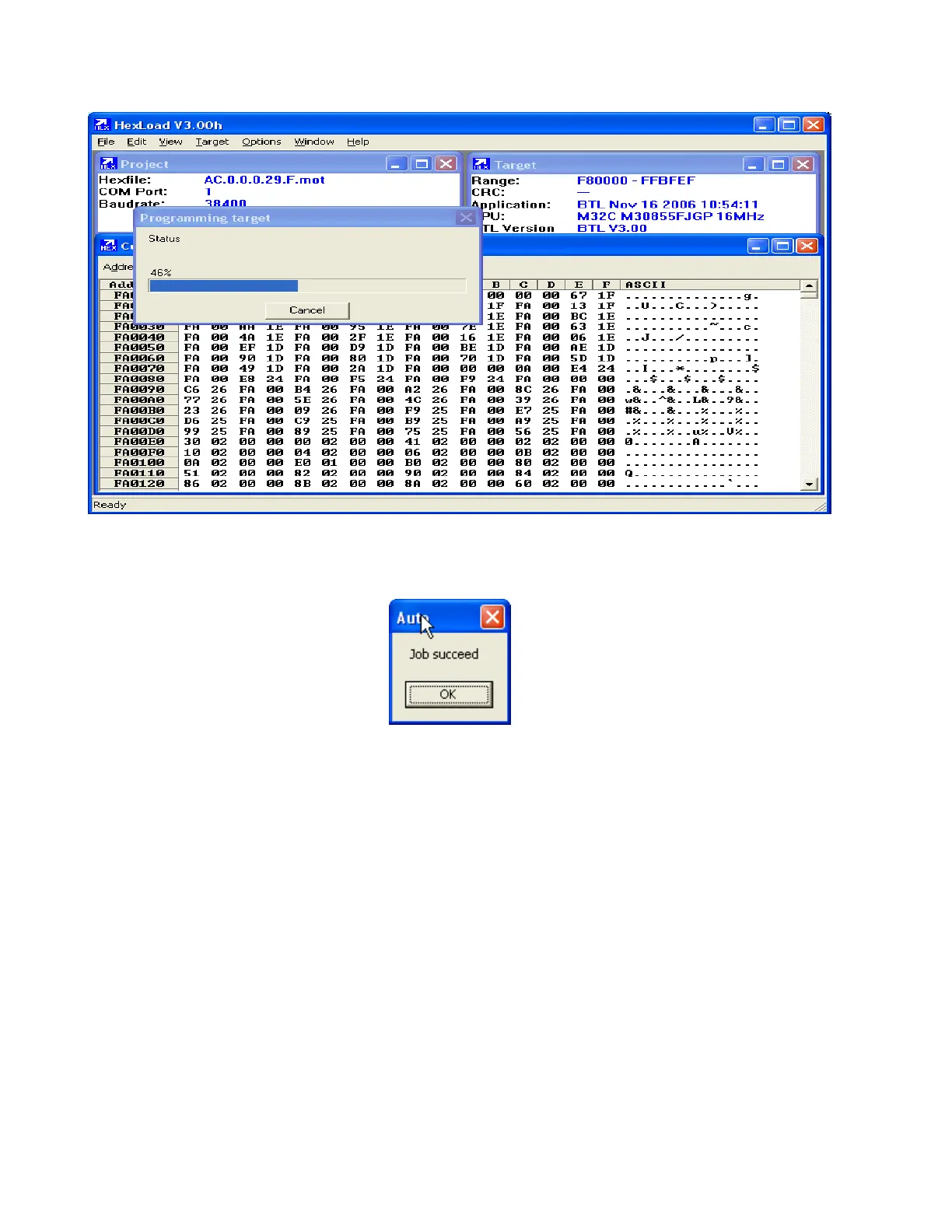The height and width of the screenshot is (1232, 952).
Task: Open the Help menu
Action: tap(358, 142)
